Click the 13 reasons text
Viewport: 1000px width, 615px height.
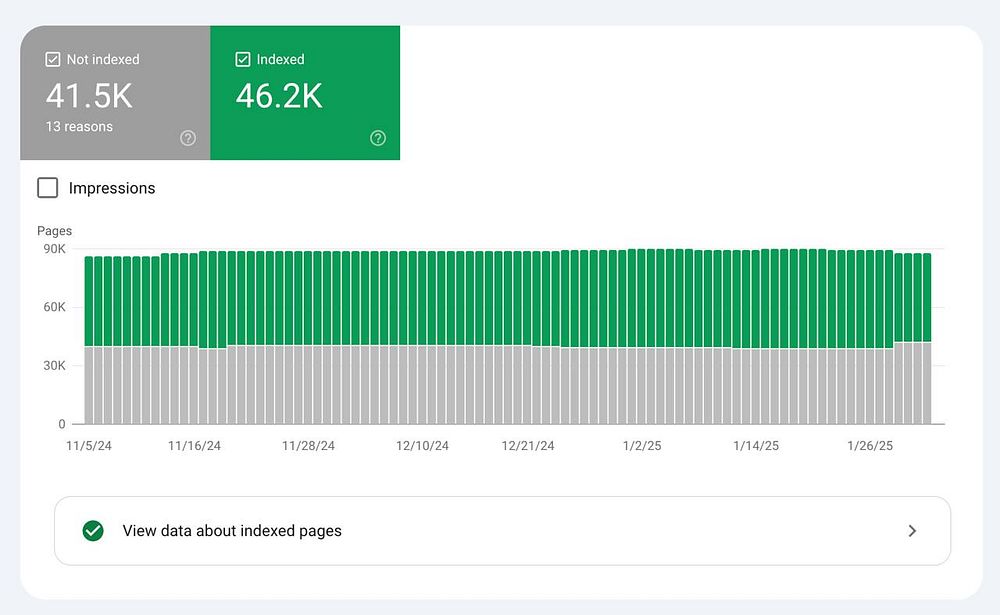tap(79, 127)
